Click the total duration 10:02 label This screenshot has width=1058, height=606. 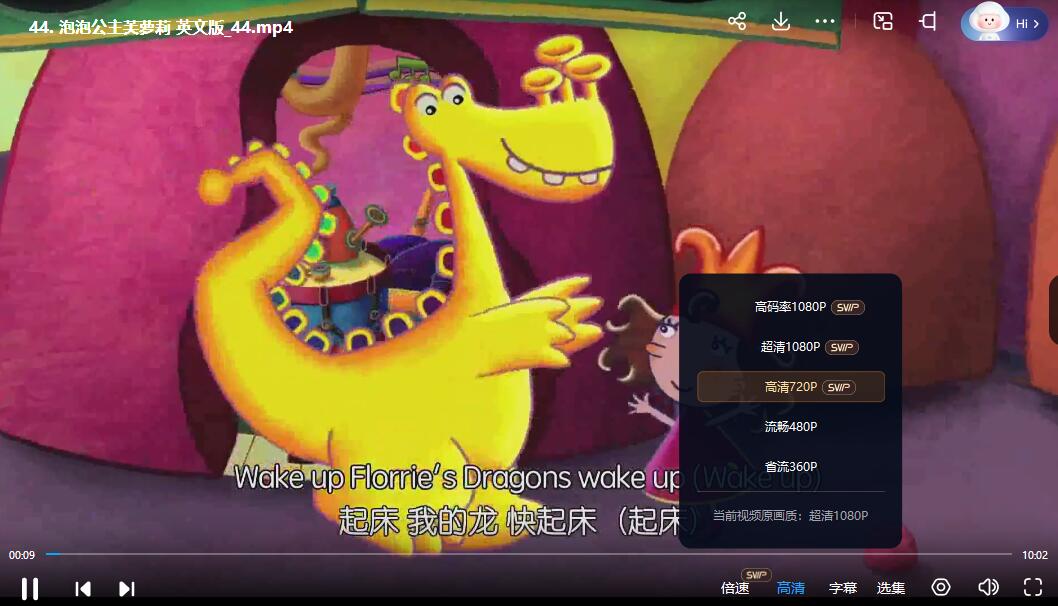click(1034, 555)
